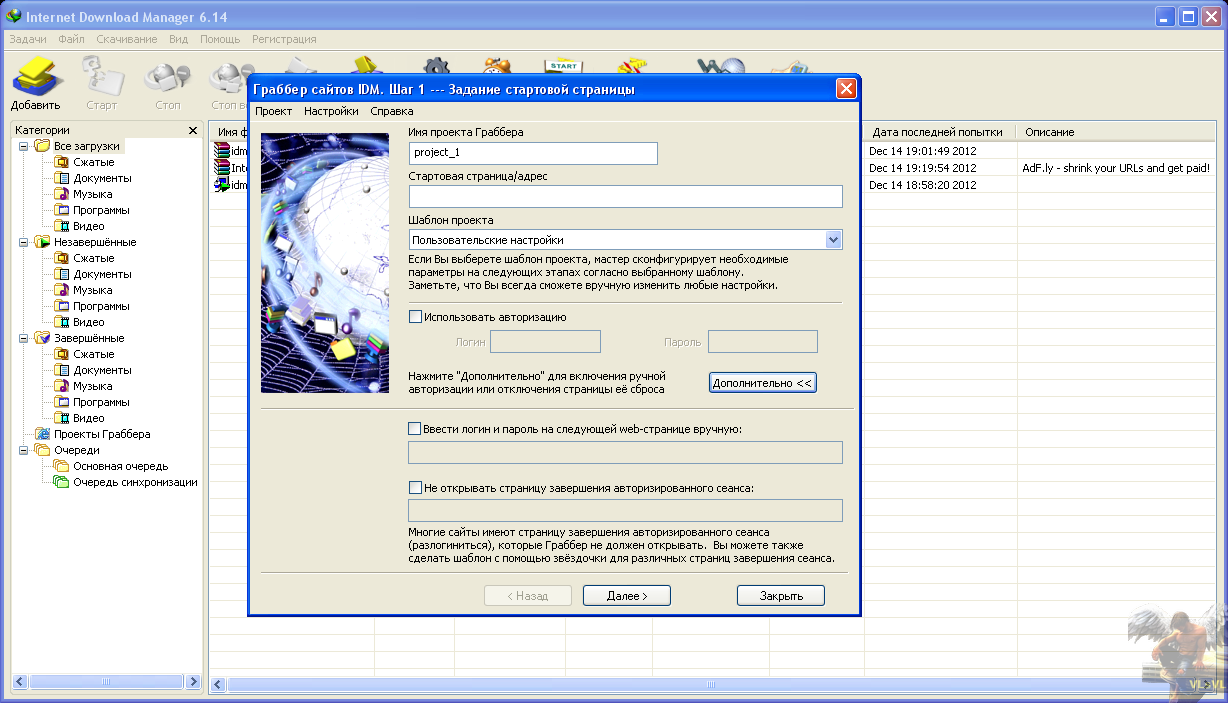The height and width of the screenshot is (703, 1228).
Task: Click the Дополнительно << button
Action: 763,383
